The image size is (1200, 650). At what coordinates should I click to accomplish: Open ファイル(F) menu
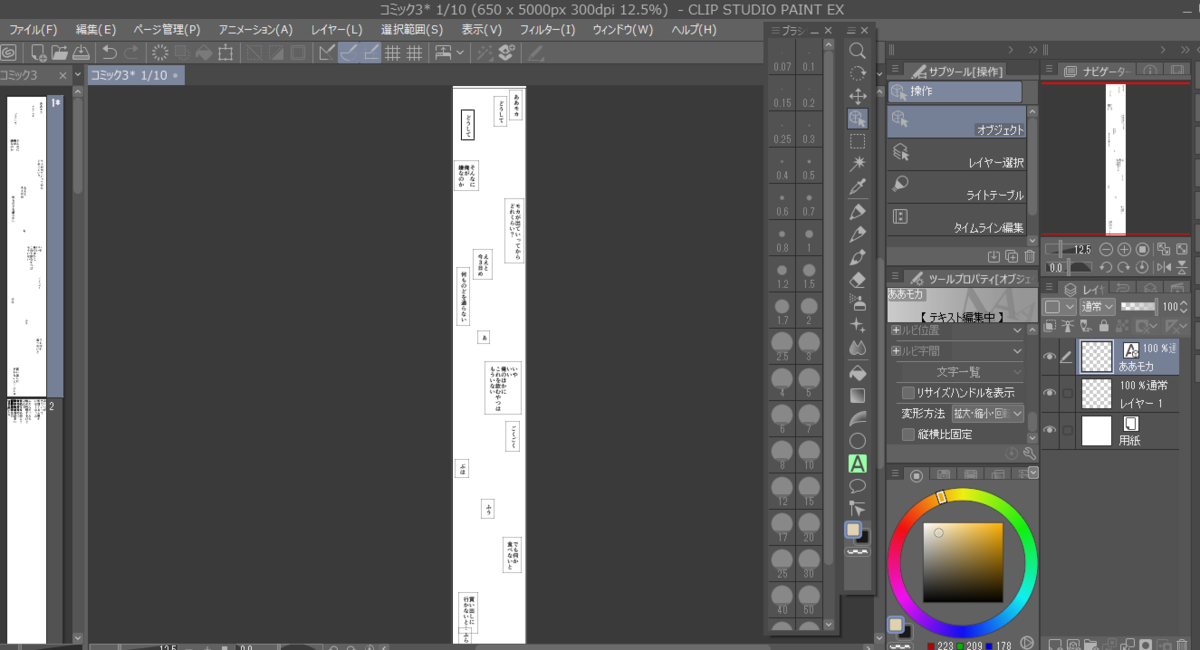pos(33,30)
